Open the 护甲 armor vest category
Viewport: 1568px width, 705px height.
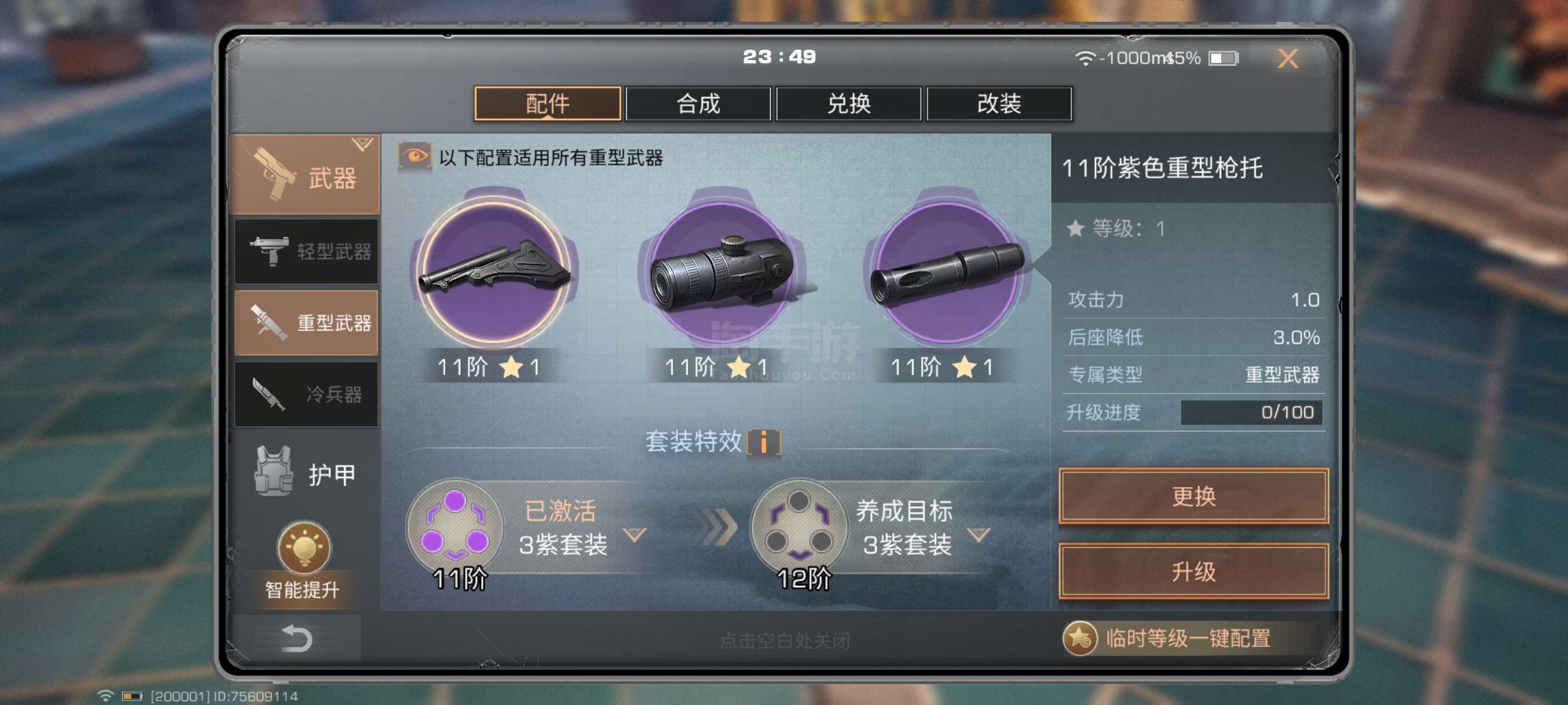[306, 472]
